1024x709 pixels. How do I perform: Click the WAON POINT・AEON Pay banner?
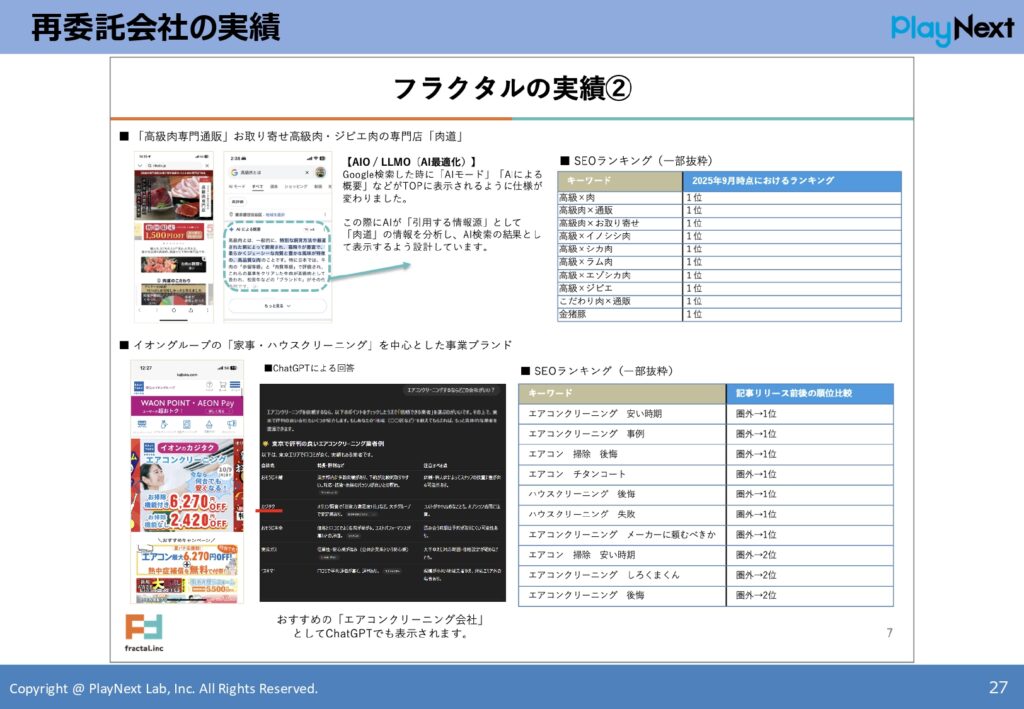click(x=188, y=404)
